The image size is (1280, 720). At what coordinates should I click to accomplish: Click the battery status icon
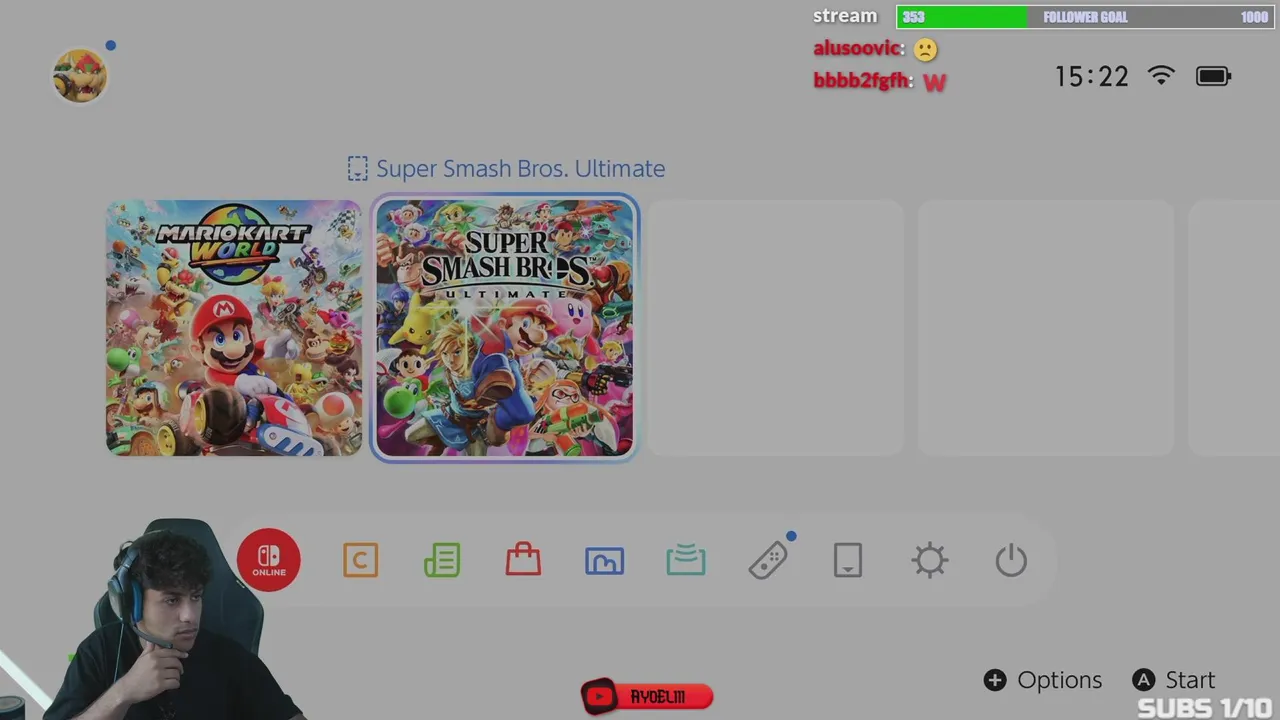[1214, 76]
